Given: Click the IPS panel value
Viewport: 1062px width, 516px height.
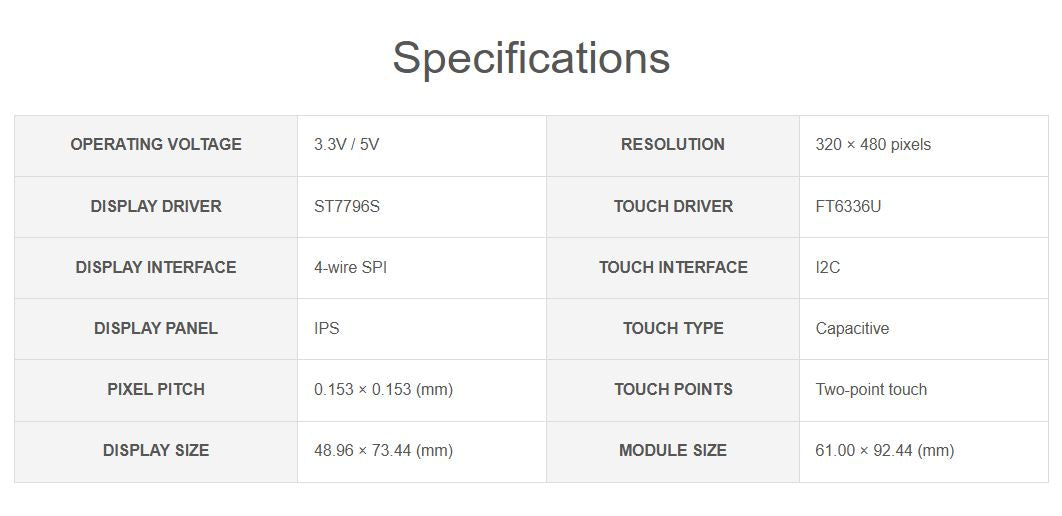Looking at the screenshot, I should (x=327, y=329).
